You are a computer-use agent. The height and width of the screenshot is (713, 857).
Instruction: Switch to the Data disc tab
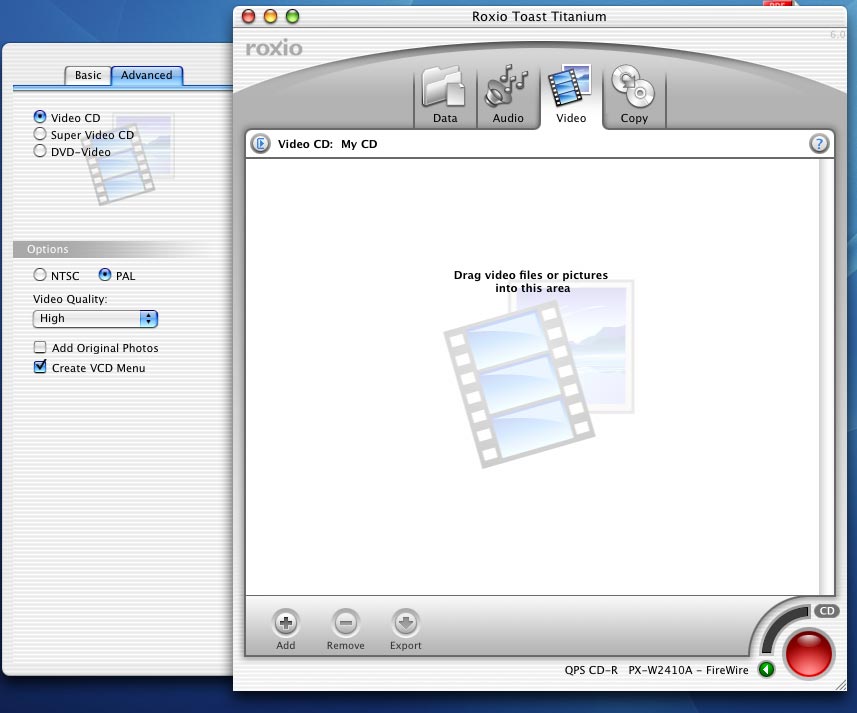pos(445,96)
